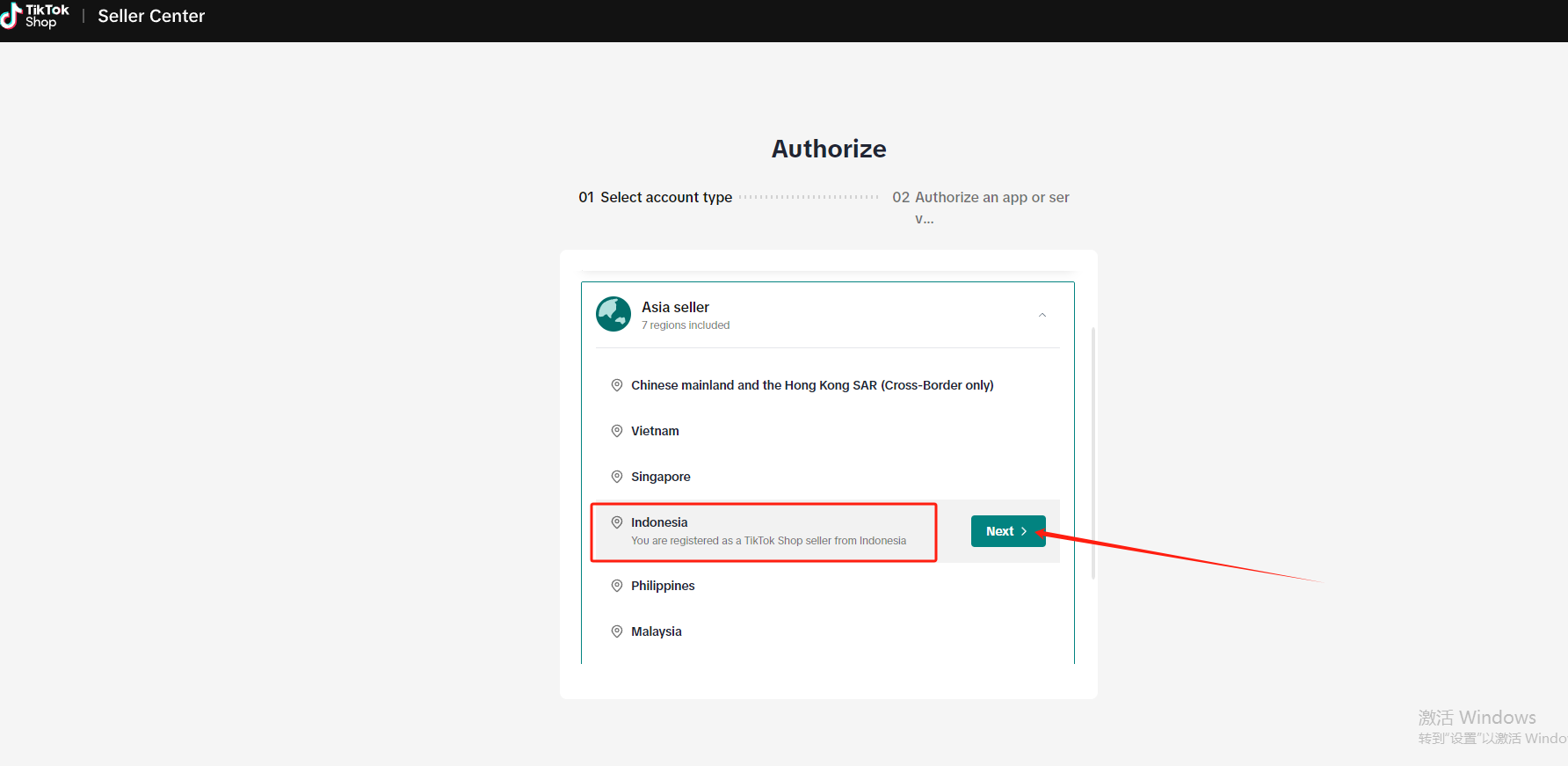The width and height of the screenshot is (1568, 766).
Task: Click the Seller Center title
Action: [151, 16]
